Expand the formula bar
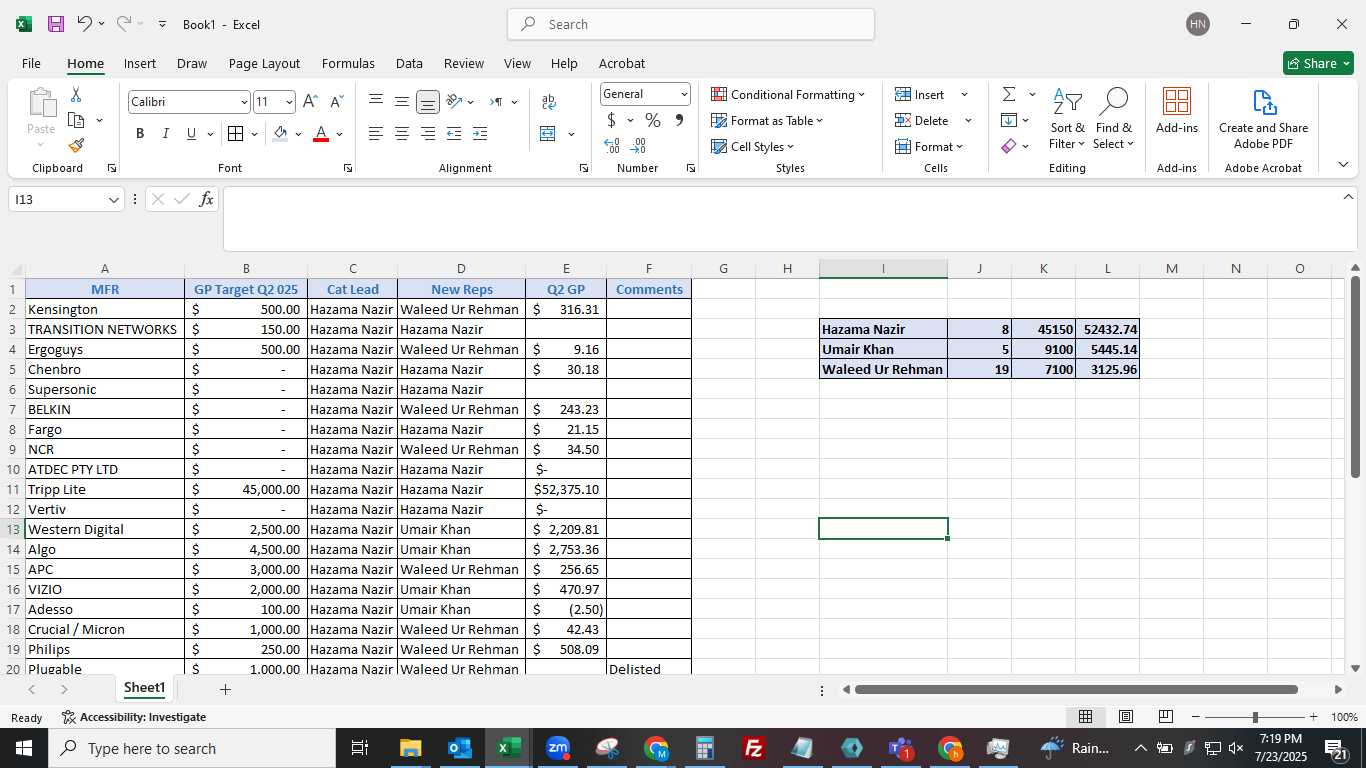The width and height of the screenshot is (1366, 768). (x=1348, y=197)
